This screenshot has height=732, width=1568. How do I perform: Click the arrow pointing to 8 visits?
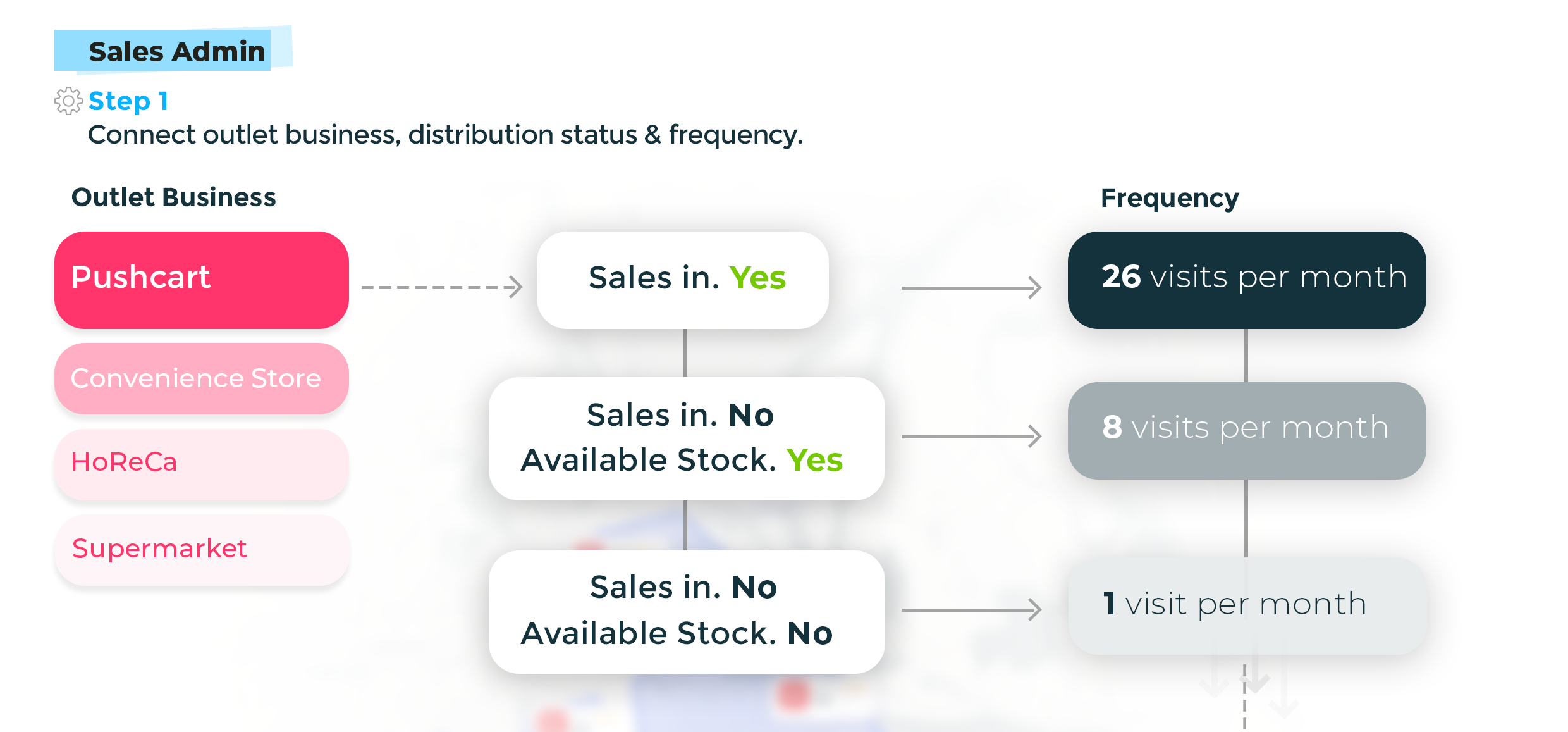pos(971,436)
